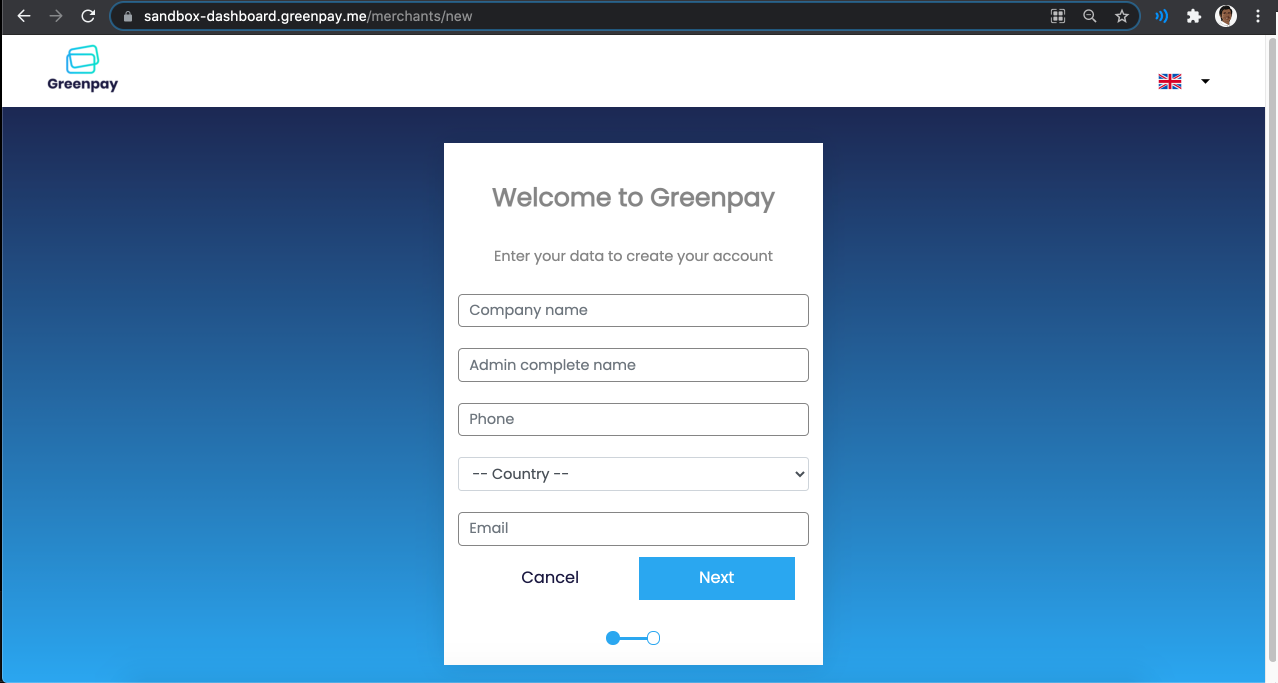Open the QR code icon in address bar

[x=1058, y=16]
